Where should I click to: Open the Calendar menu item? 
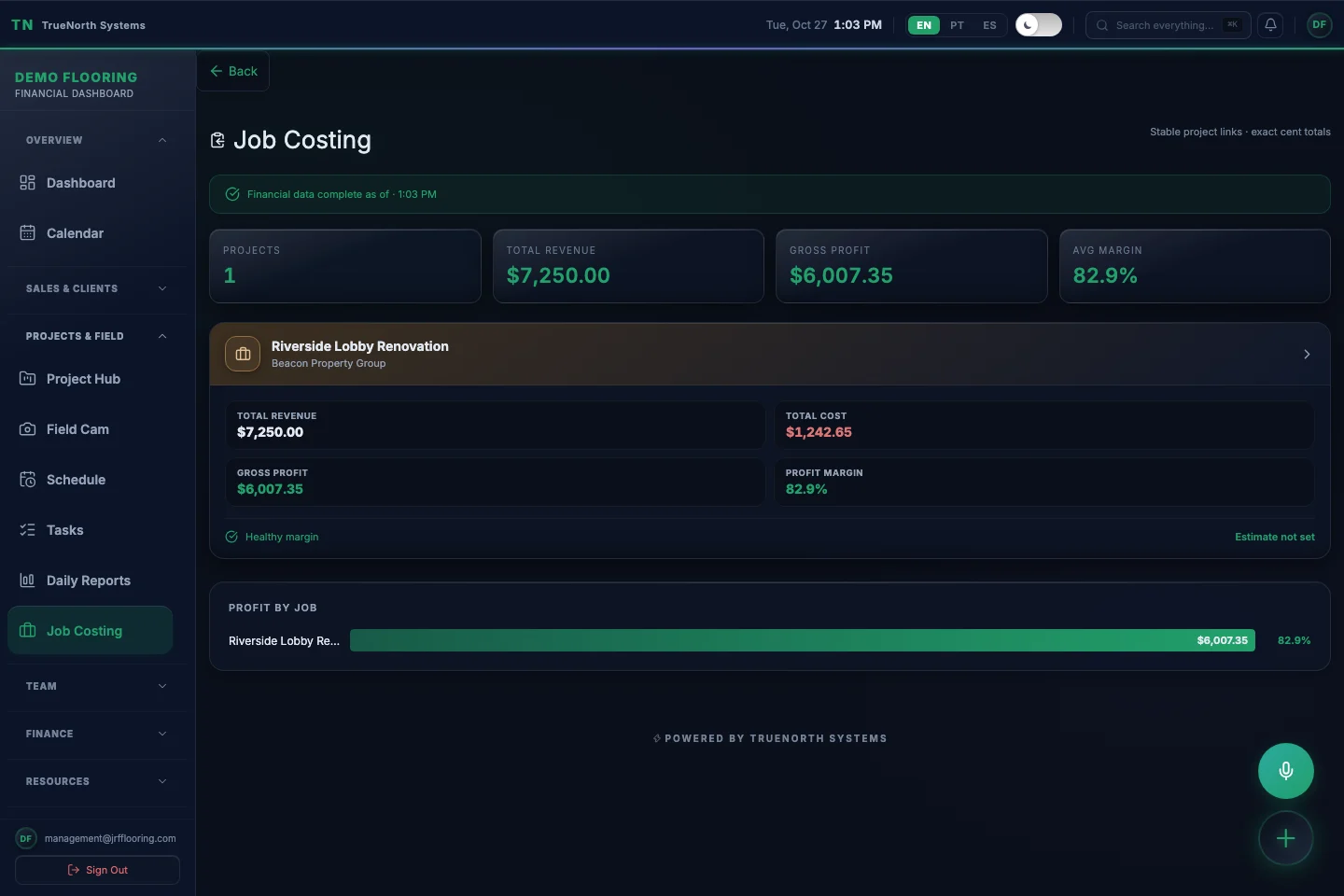[90, 233]
